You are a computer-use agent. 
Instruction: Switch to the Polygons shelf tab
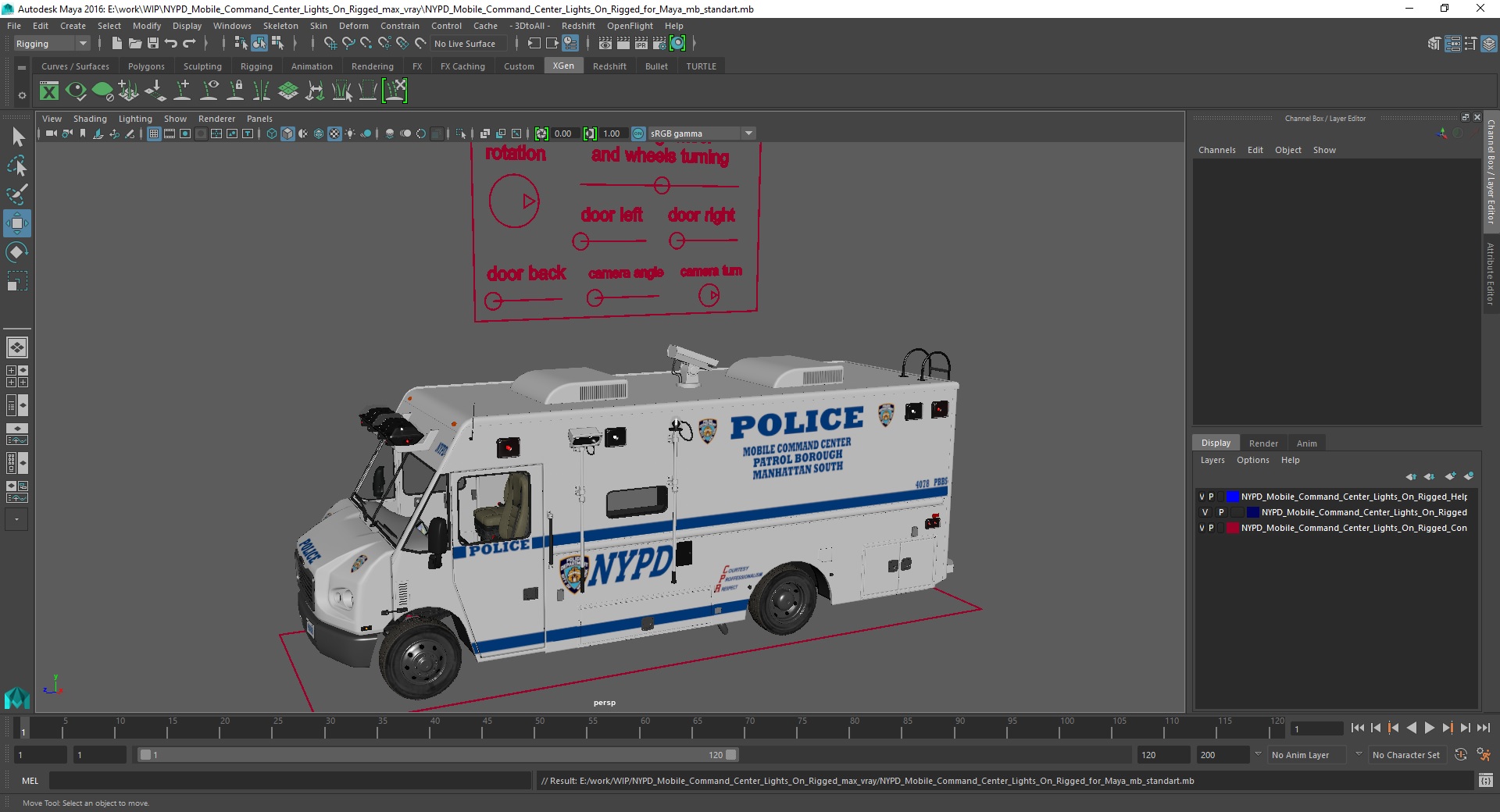click(146, 66)
